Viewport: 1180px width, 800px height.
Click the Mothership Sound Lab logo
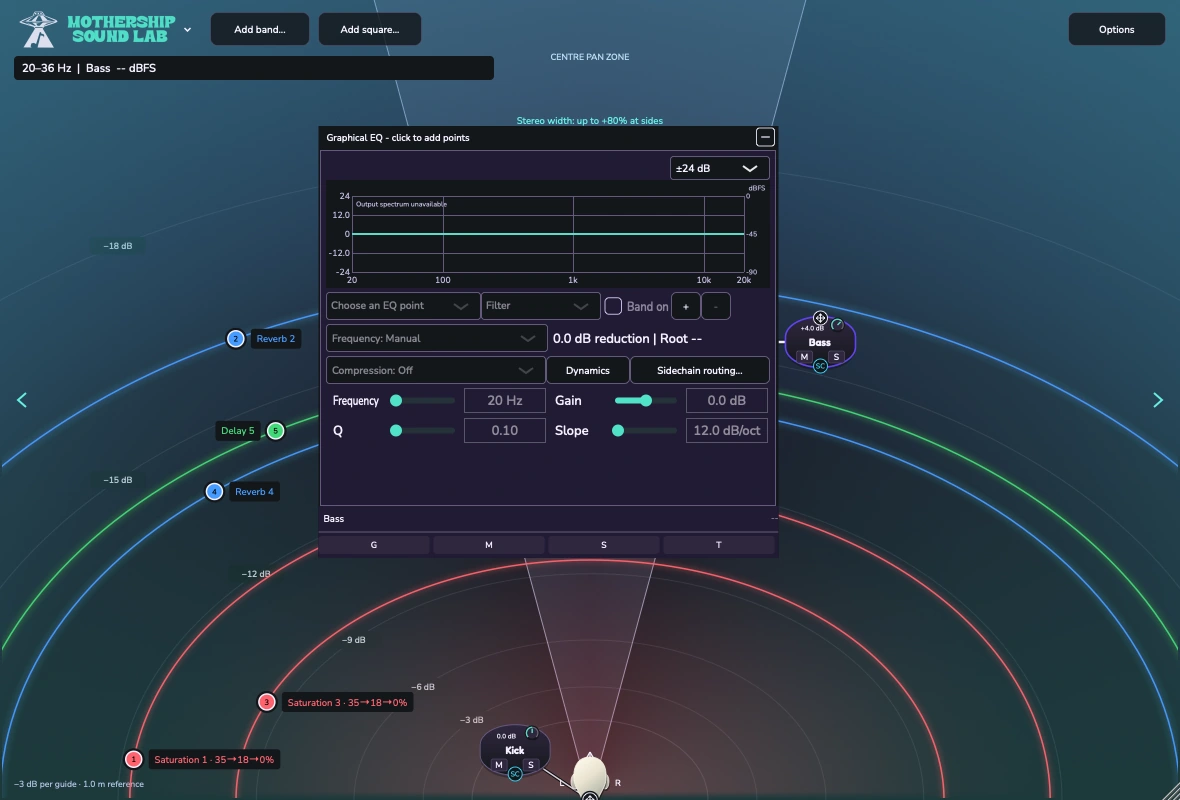(x=97, y=29)
